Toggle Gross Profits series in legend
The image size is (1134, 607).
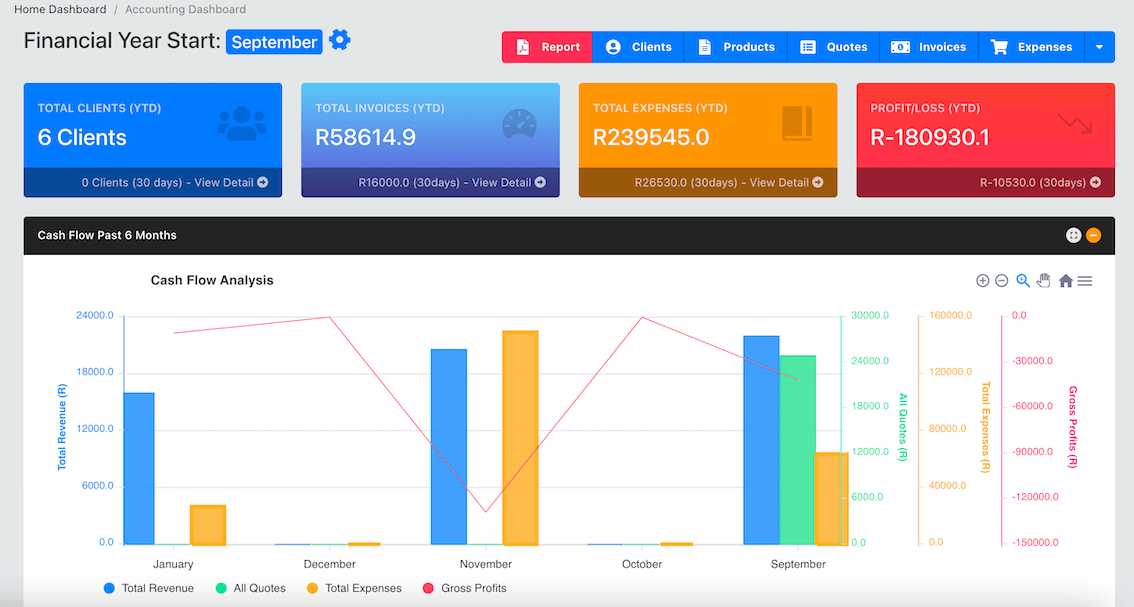click(464, 588)
